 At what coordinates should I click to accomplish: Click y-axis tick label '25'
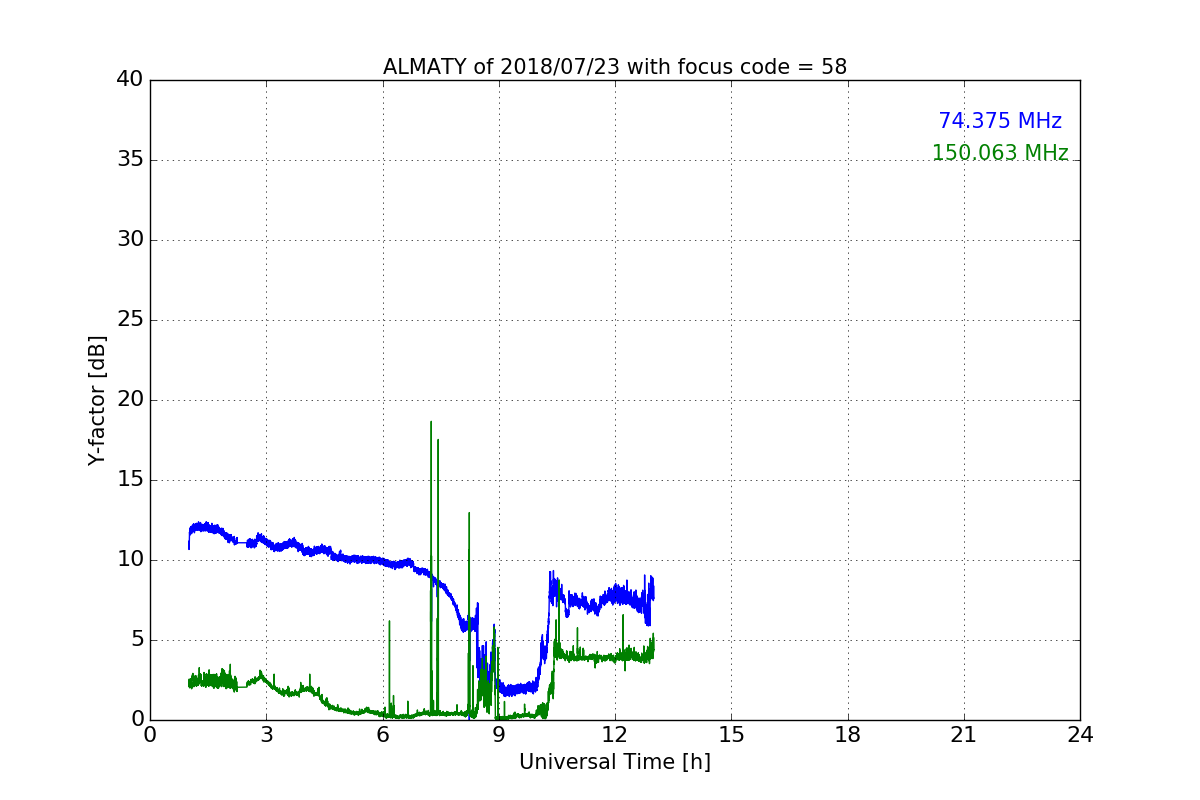pyautogui.click(x=130, y=320)
